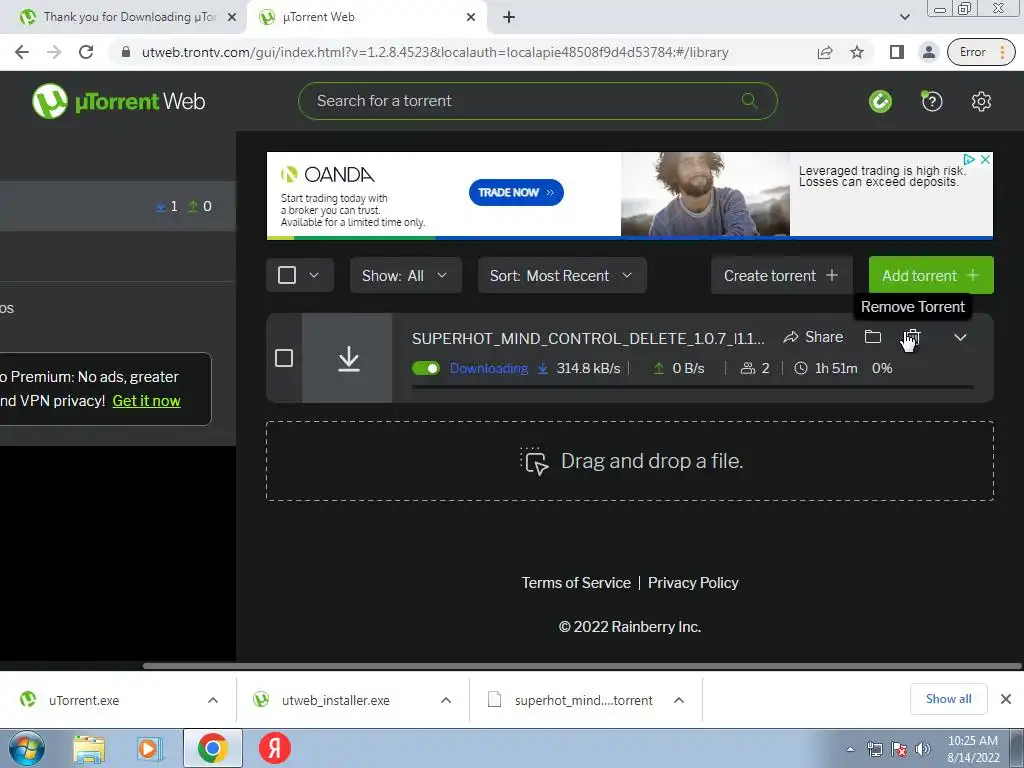Viewport: 1024px width, 768px height.
Task: Expand the SUPERHOT torrent details chevron
Action: [960, 338]
